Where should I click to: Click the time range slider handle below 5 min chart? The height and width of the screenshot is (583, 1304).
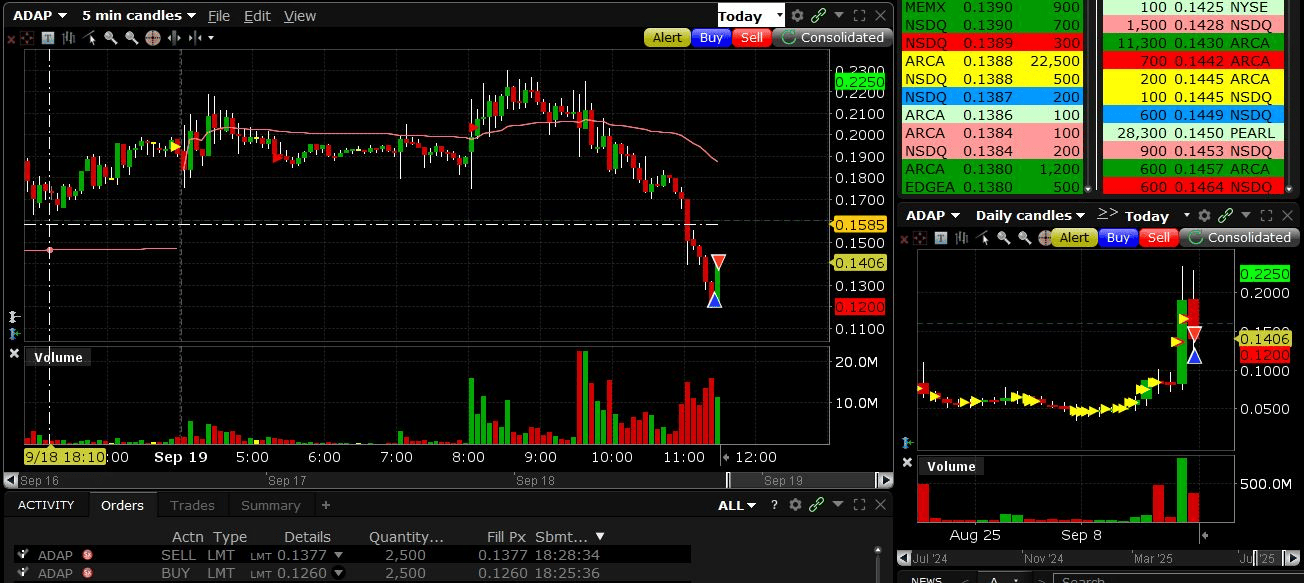click(728, 480)
